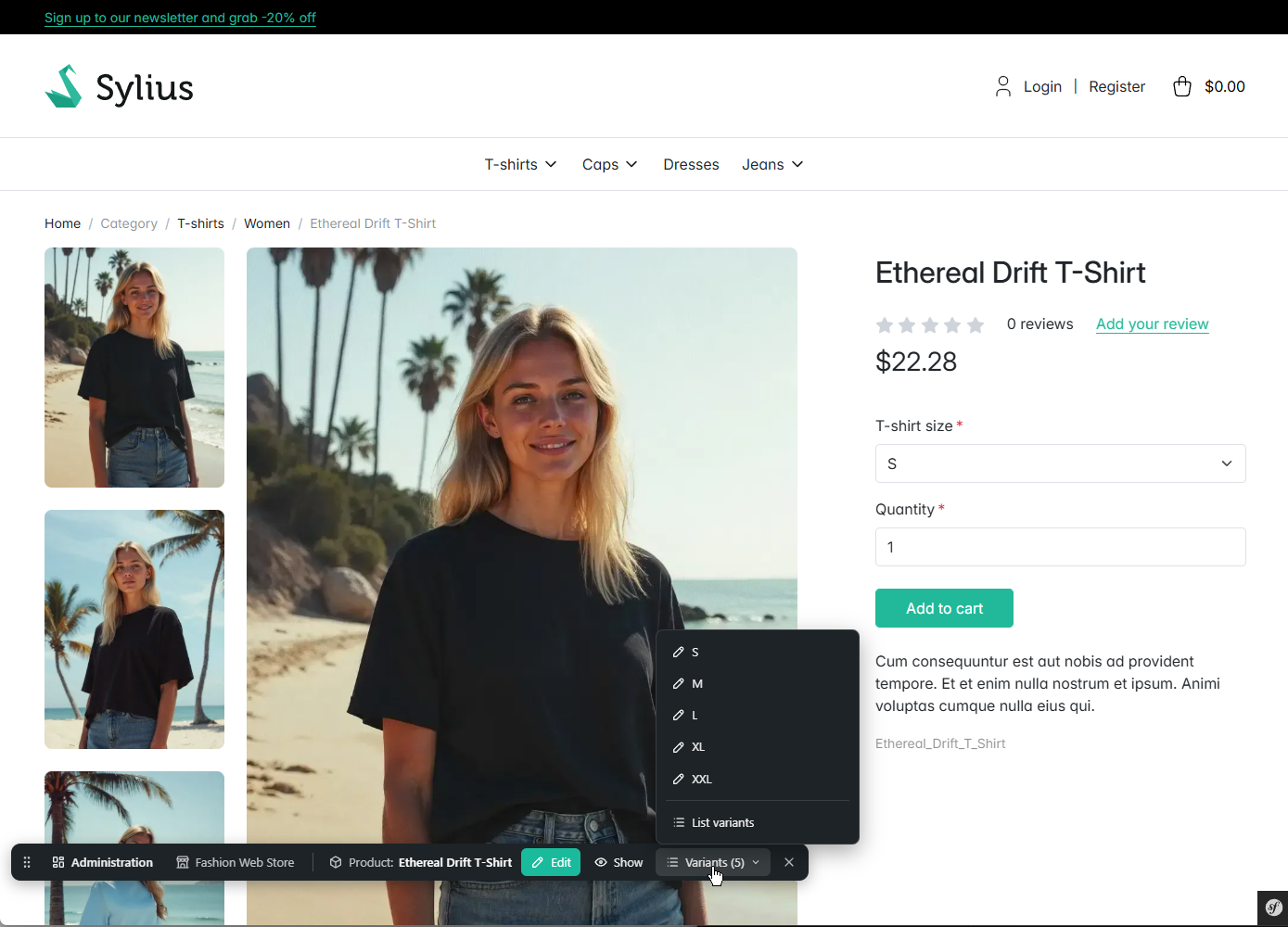Screen dimensions: 1288x927
Task: Click the Symfony debug icon in the corner
Action: [1273, 908]
